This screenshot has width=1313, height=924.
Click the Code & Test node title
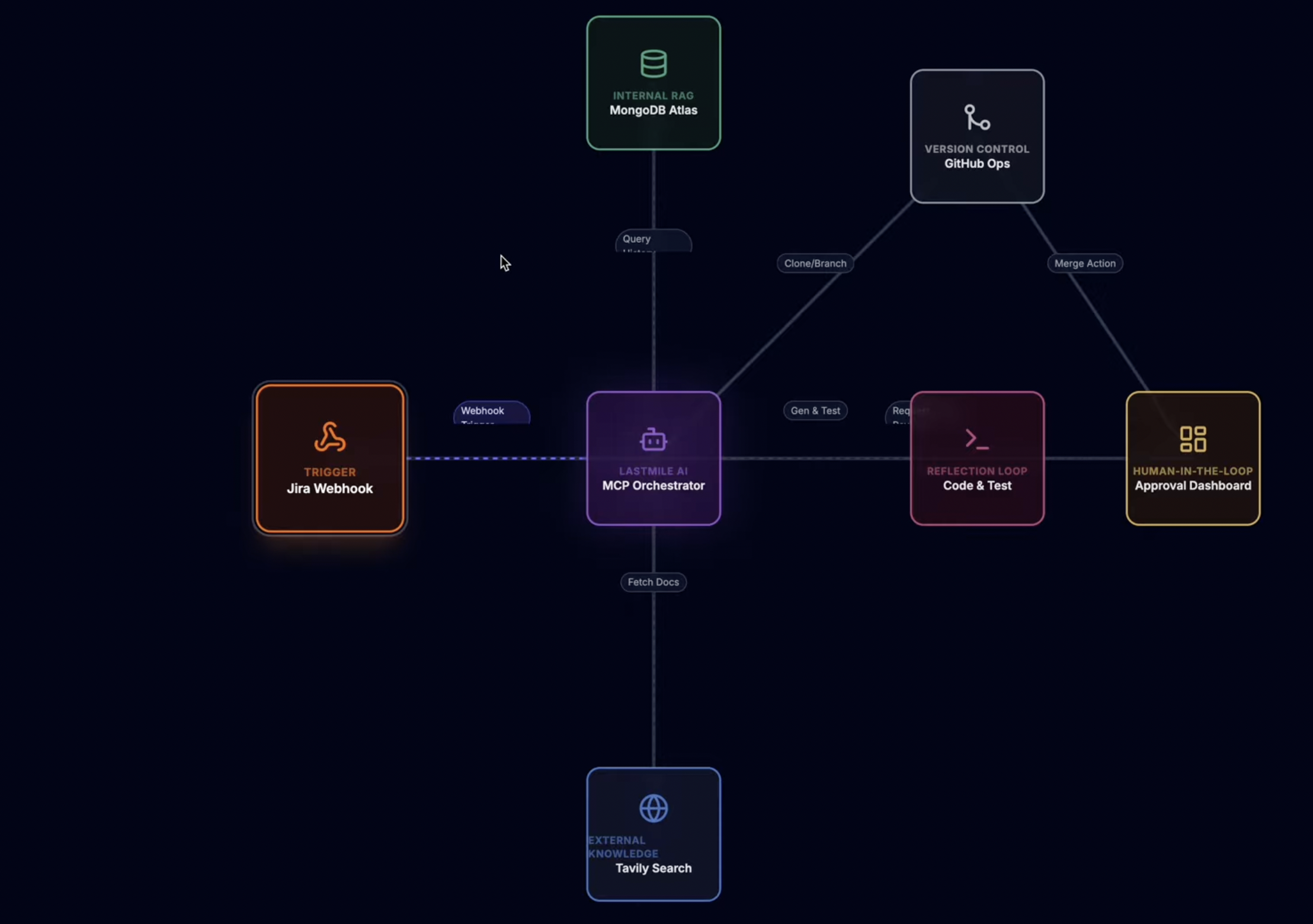point(977,486)
